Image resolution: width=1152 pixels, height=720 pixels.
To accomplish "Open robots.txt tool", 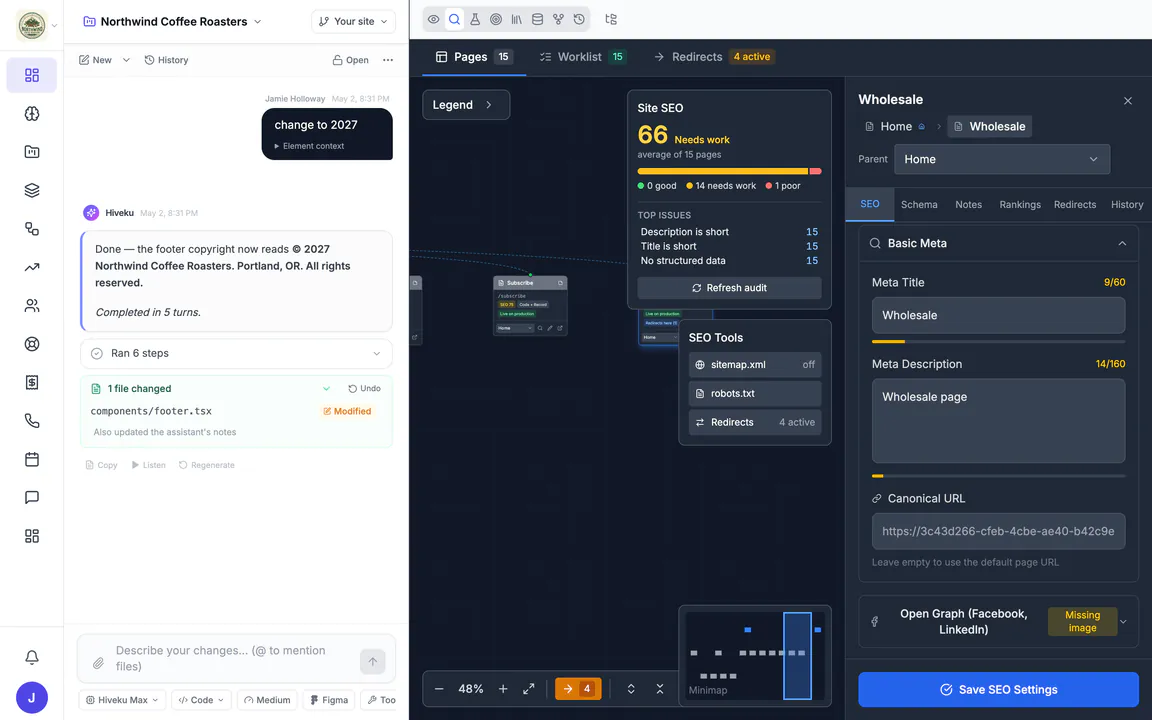I will coord(755,393).
